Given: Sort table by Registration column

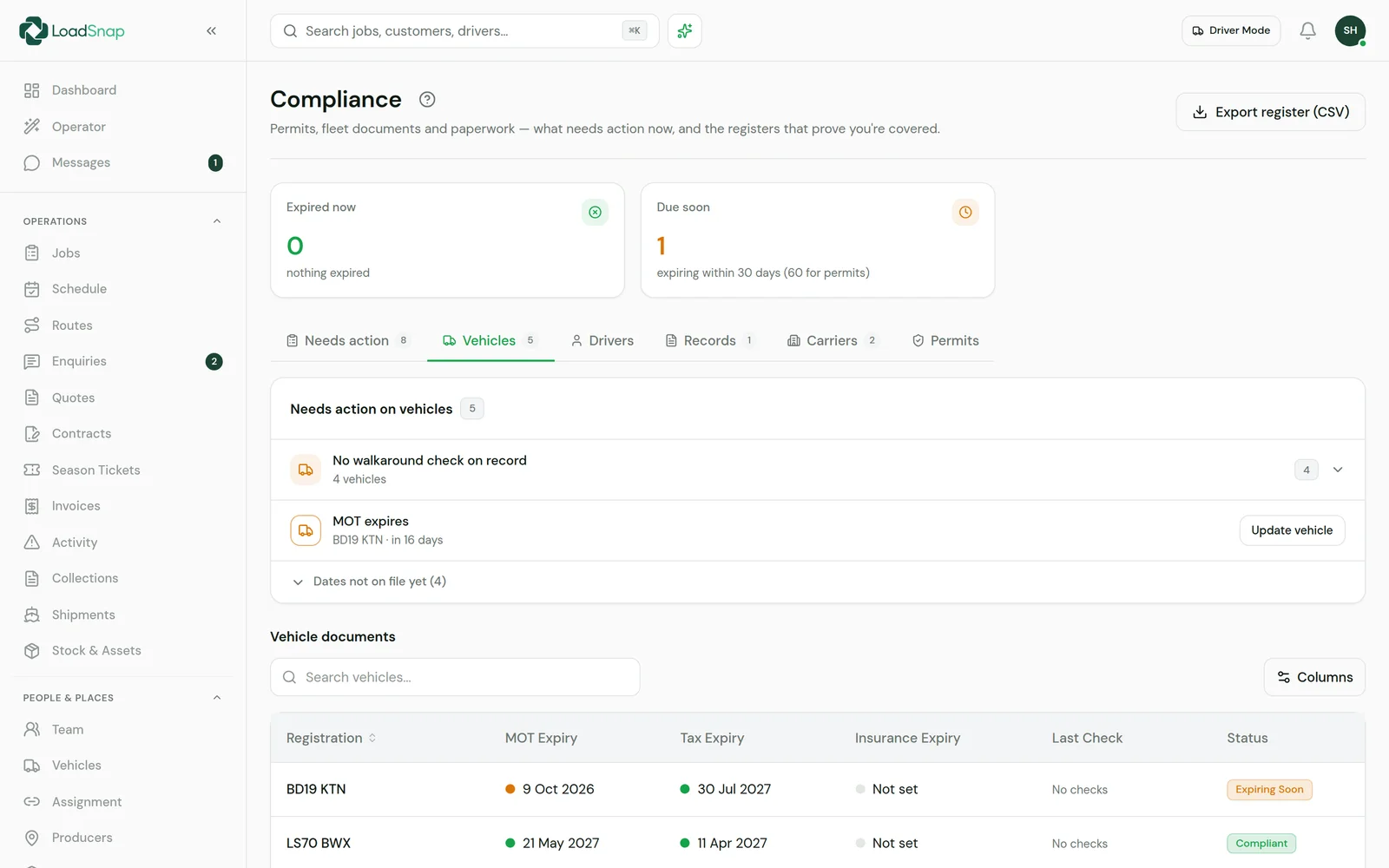Looking at the screenshot, I should [331, 738].
